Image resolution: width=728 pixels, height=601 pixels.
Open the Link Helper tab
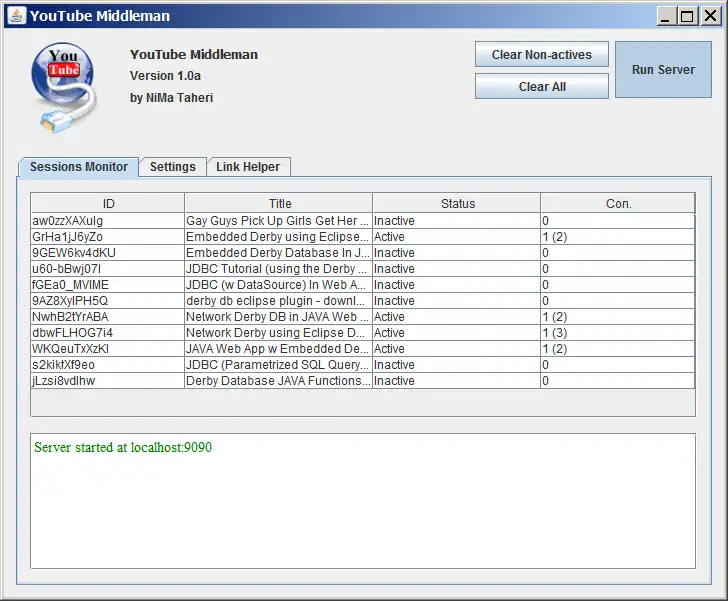point(248,167)
